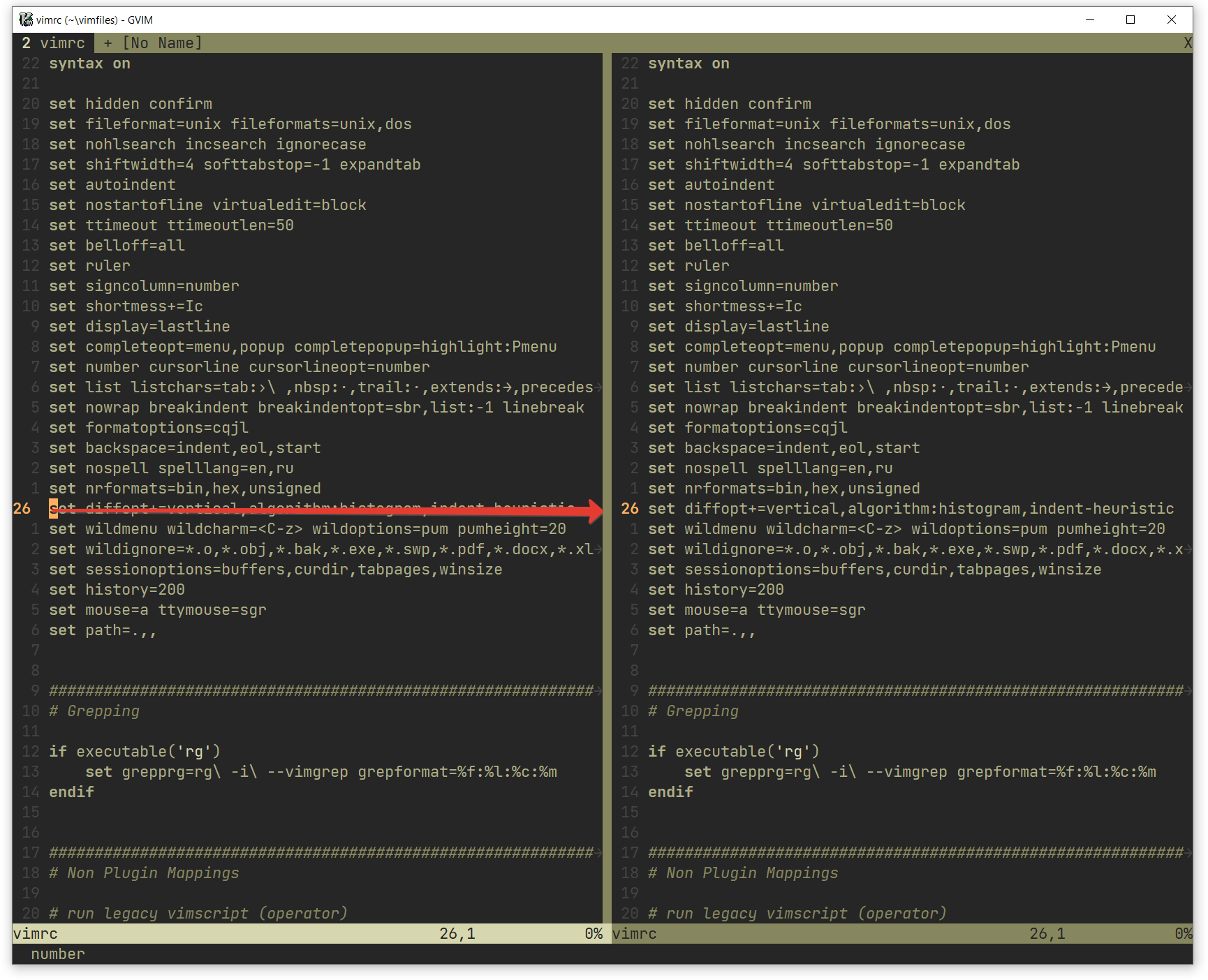Viewport: 1208px width, 980px height.
Task: Switch to the [No Name] tab
Action: [x=153, y=43]
